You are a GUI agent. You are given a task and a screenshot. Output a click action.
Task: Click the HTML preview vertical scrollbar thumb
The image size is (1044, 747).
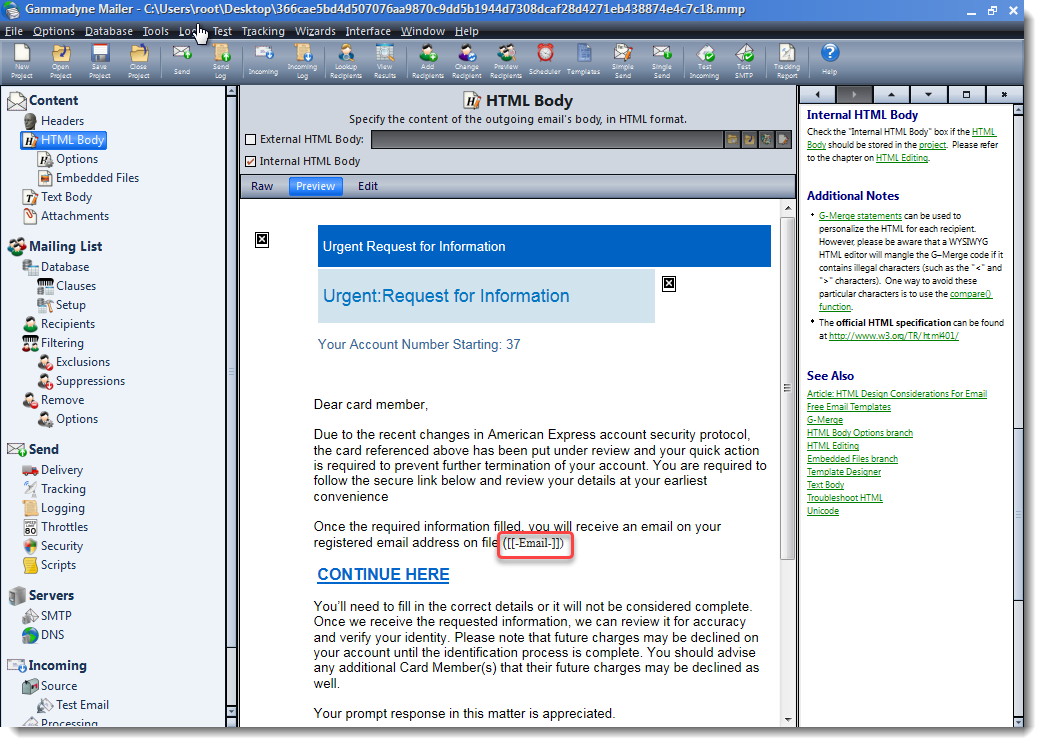click(787, 387)
